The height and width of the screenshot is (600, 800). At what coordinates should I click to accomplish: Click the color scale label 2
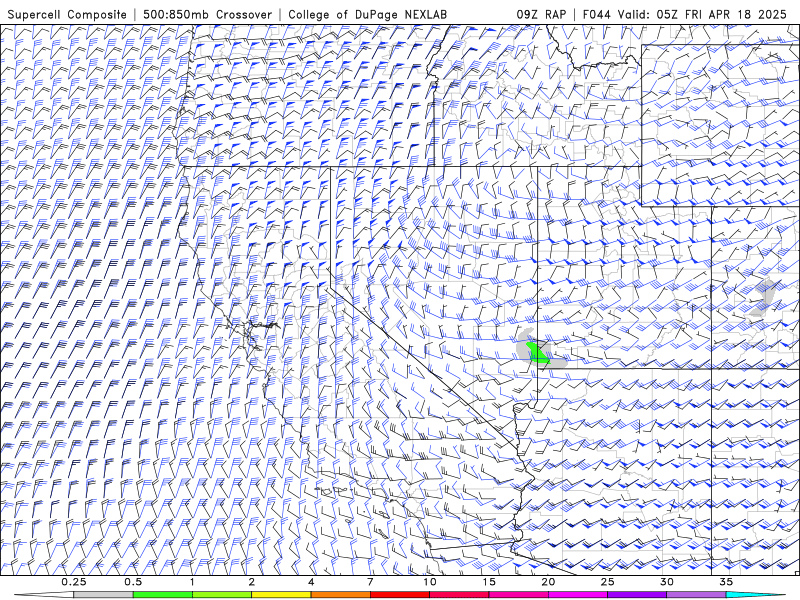point(252,582)
